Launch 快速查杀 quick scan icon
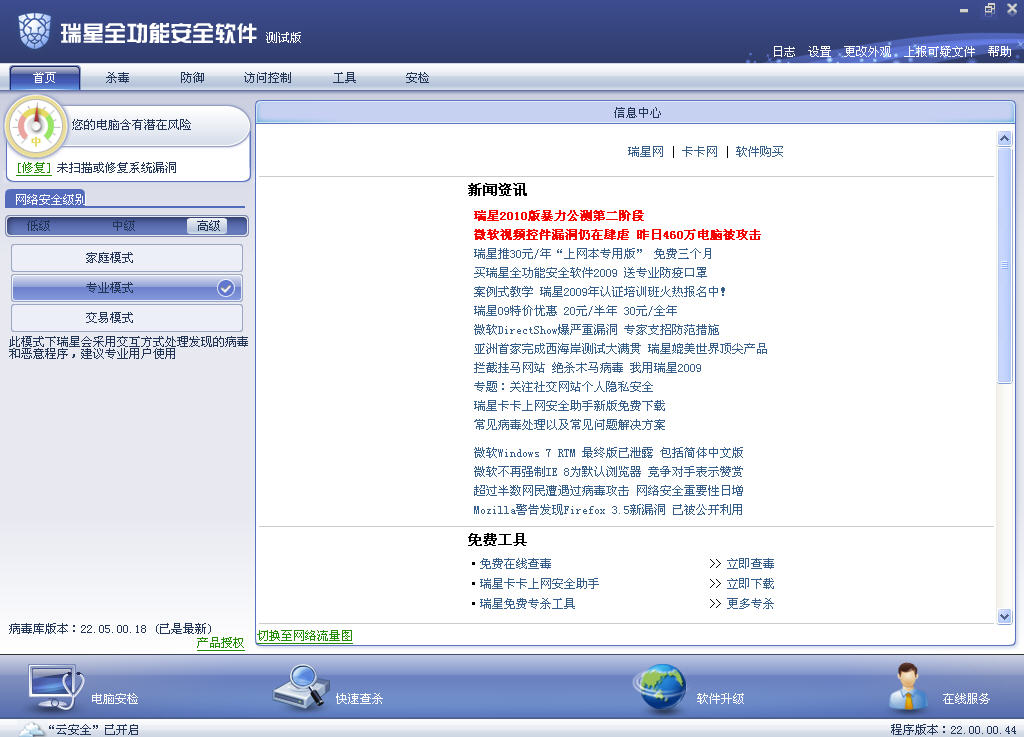 coord(301,686)
